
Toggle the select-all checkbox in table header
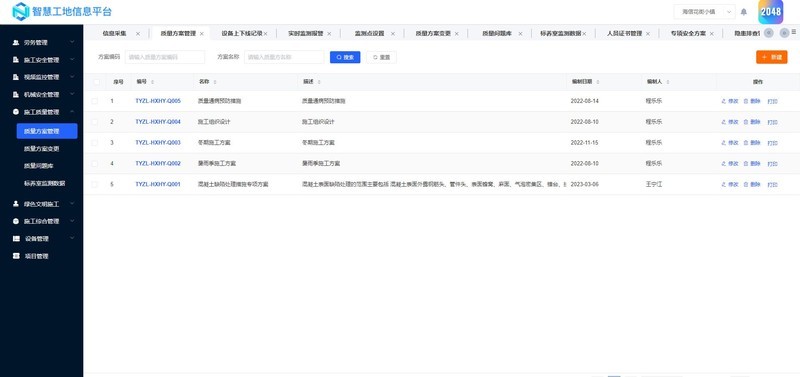(95, 82)
